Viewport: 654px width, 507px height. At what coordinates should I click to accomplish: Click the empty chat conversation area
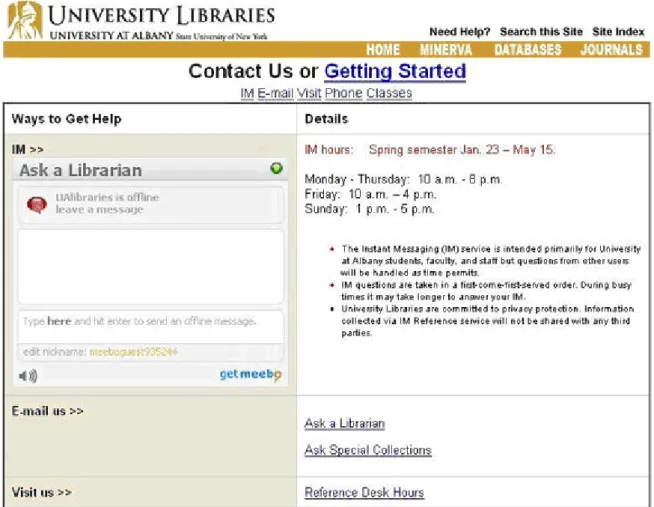point(151,266)
